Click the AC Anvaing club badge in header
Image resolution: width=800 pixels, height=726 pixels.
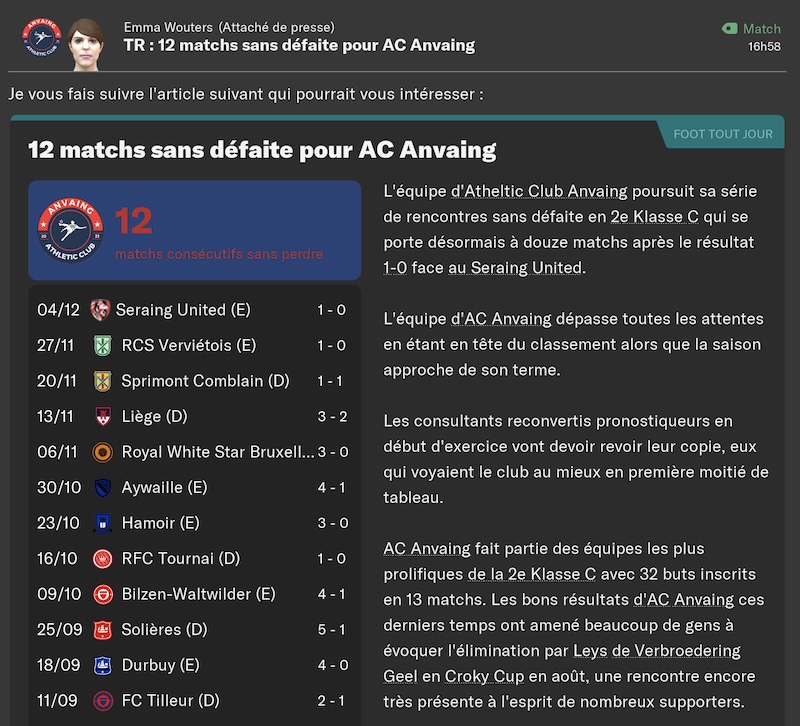coord(41,38)
